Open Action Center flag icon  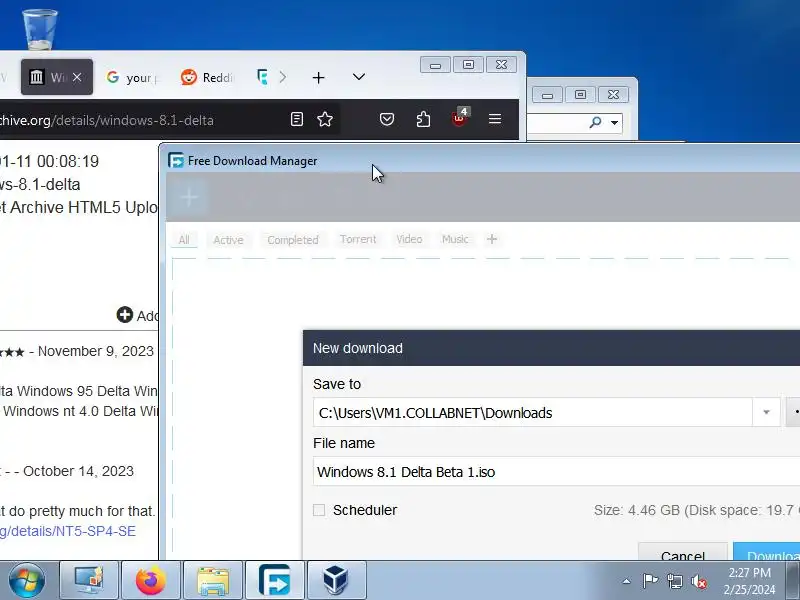click(x=650, y=581)
